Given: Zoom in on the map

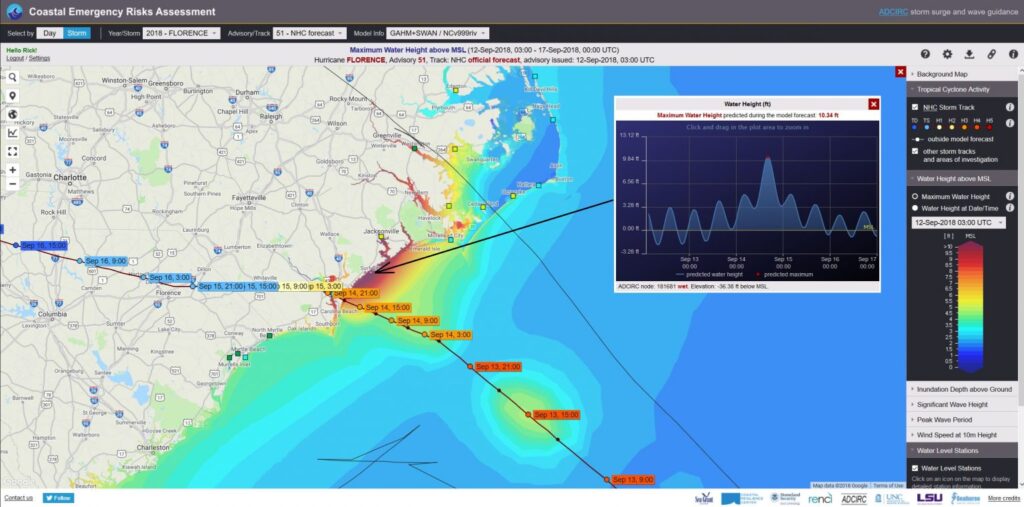Looking at the screenshot, I should tap(12, 170).
